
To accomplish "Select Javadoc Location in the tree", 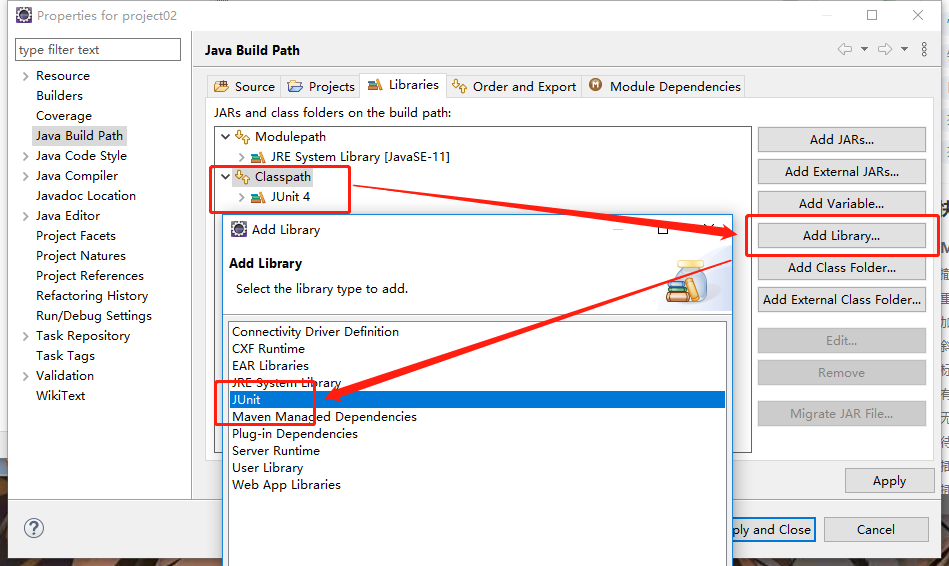I will click(85, 196).
